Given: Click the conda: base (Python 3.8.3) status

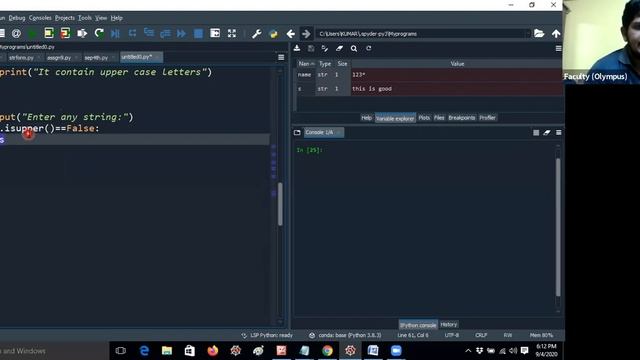Looking at the screenshot, I should click(x=345, y=335).
